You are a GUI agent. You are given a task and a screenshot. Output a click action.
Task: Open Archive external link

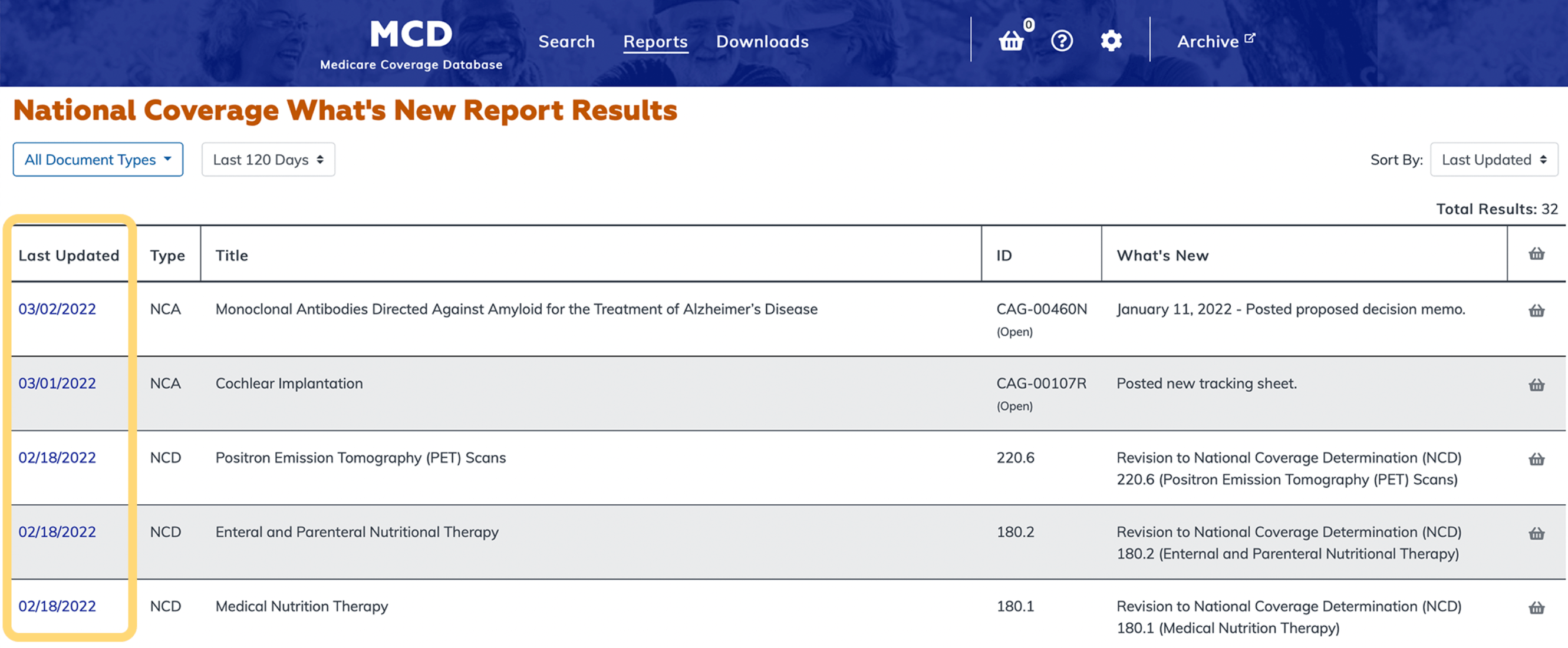coord(1215,41)
